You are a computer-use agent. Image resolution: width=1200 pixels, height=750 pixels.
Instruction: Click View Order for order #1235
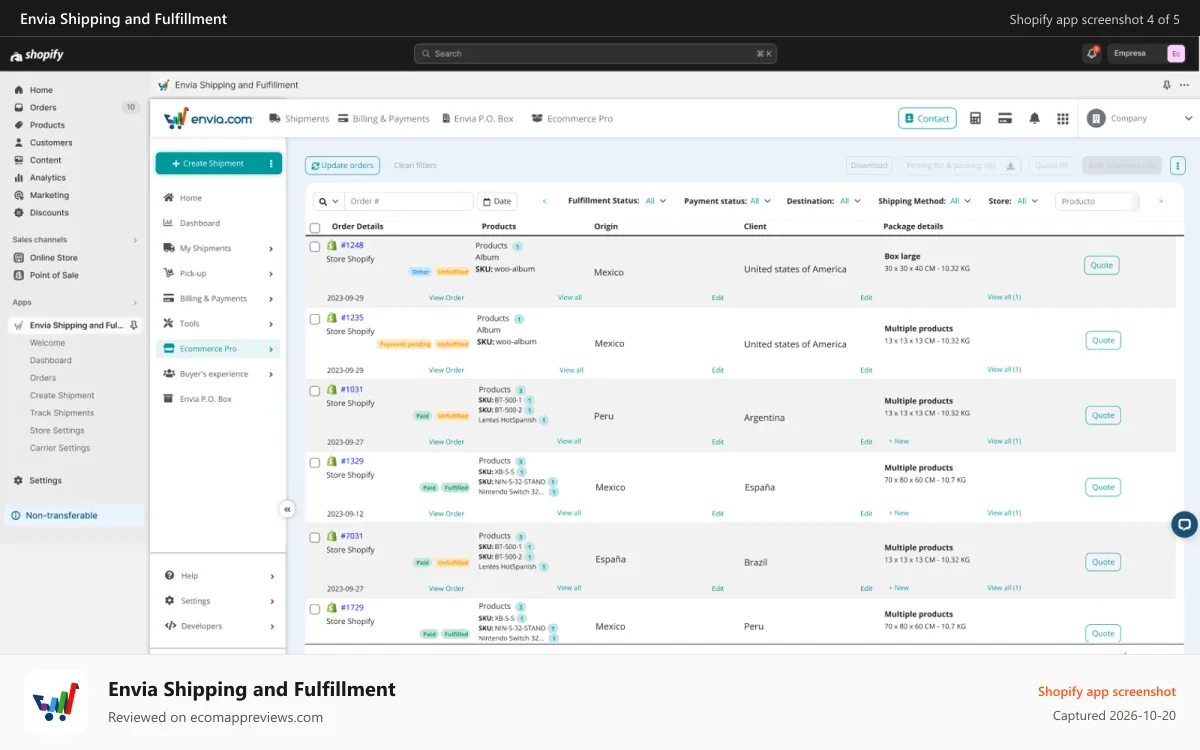click(x=447, y=370)
